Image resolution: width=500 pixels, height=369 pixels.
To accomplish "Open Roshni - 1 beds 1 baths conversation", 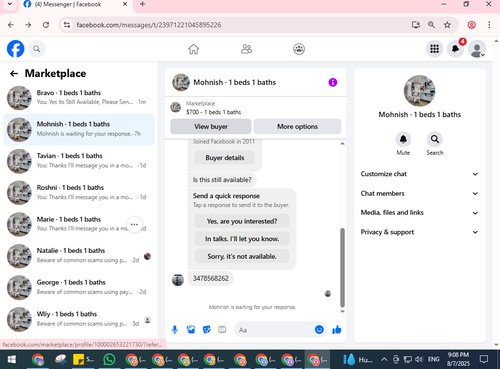I will [79, 192].
